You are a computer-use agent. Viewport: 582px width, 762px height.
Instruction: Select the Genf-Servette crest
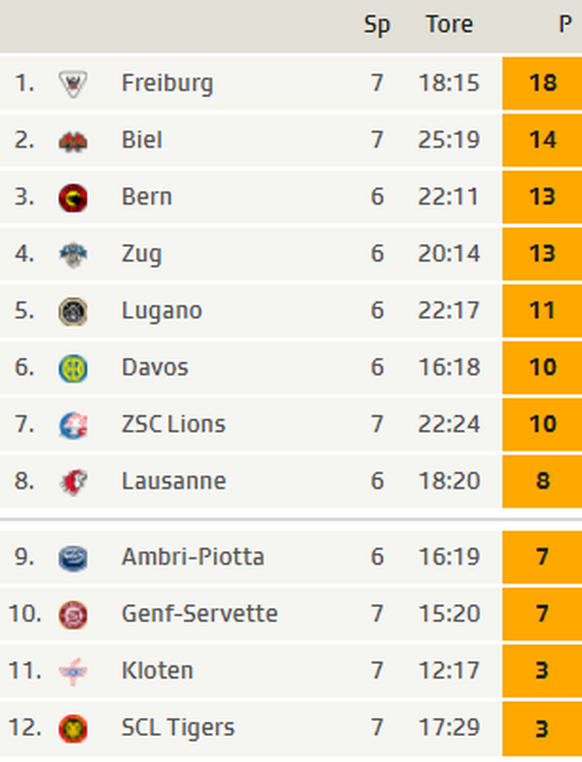[73, 615]
